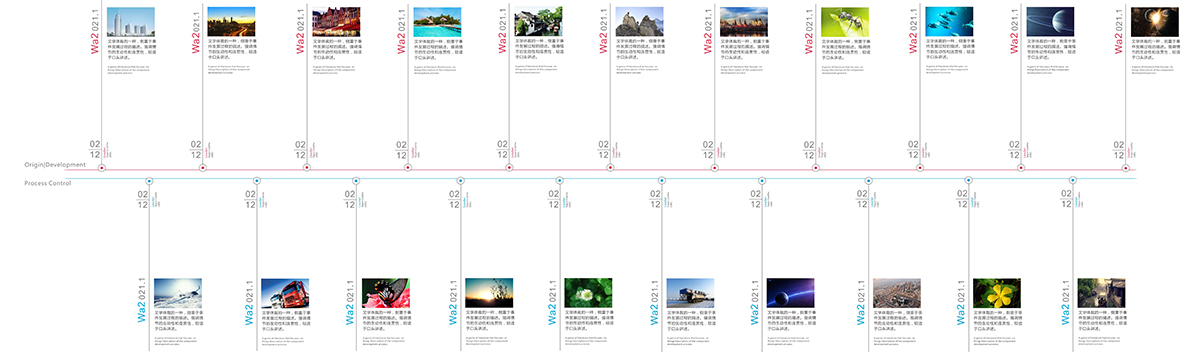Select the first blue marker on Process Control line

149,181
